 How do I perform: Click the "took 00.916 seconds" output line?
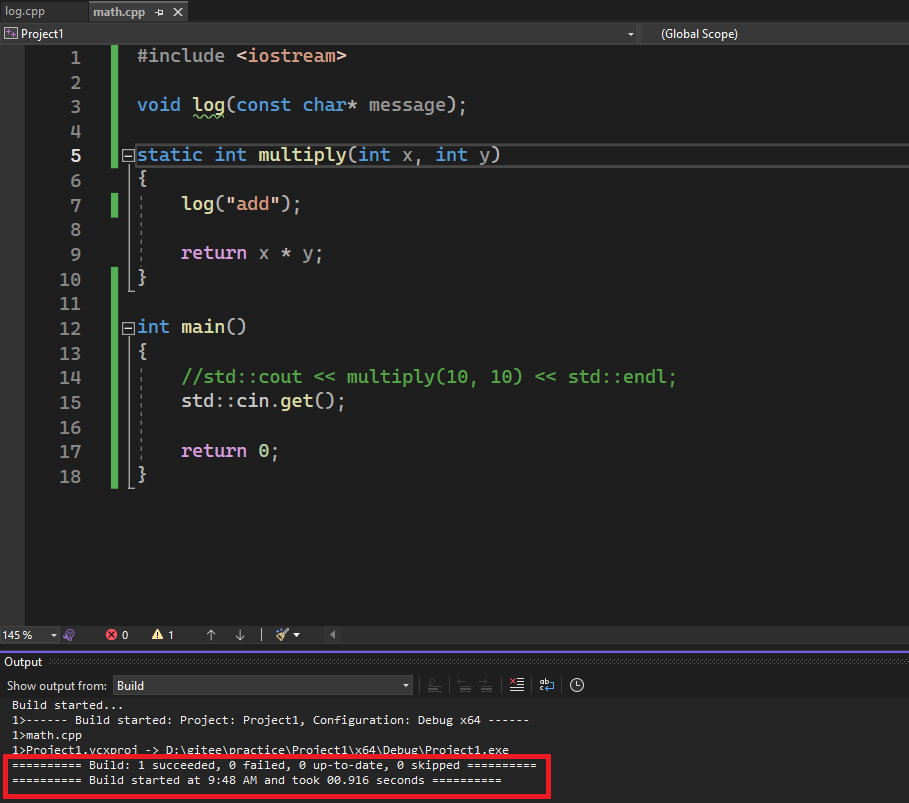257,780
